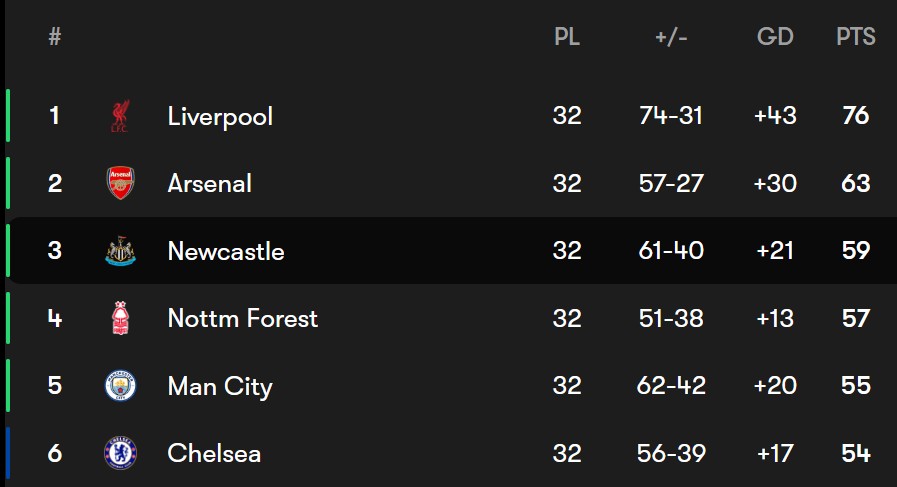Click Newcastle's 61-40 goals record
Image resolution: width=897 pixels, height=487 pixels.
[x=671, y=251]
